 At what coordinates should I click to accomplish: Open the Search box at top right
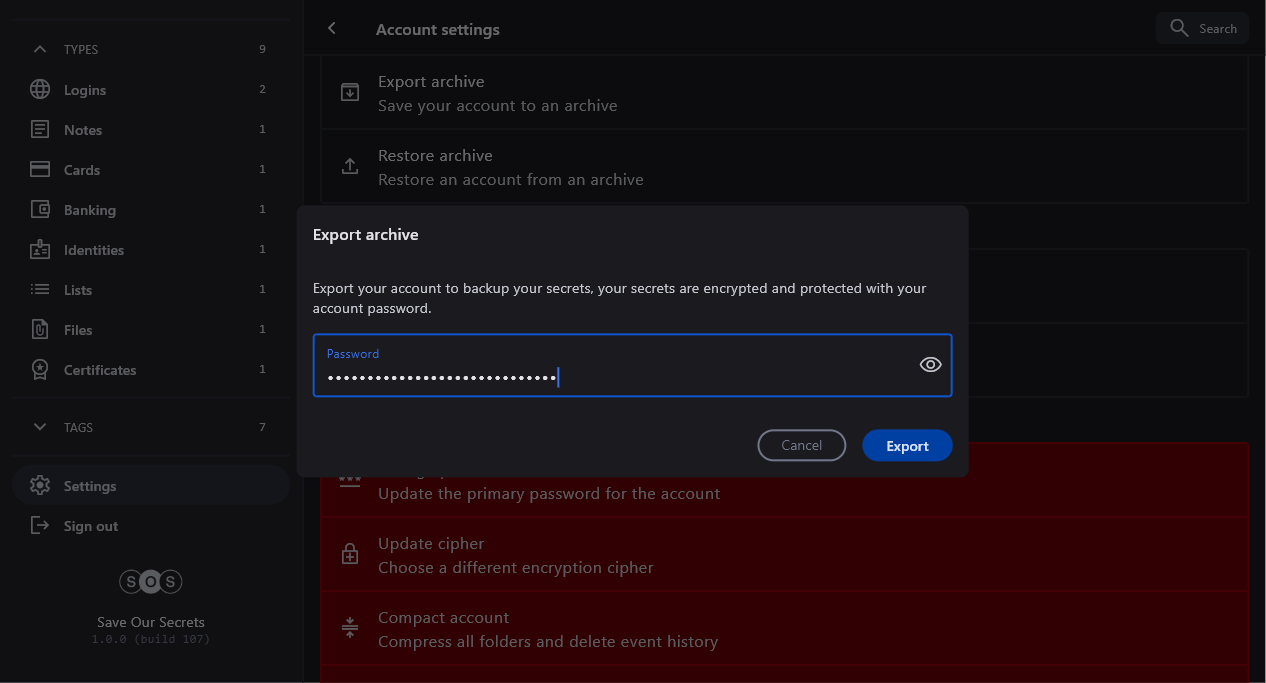pyautogui.click(x=1203, y=29)
